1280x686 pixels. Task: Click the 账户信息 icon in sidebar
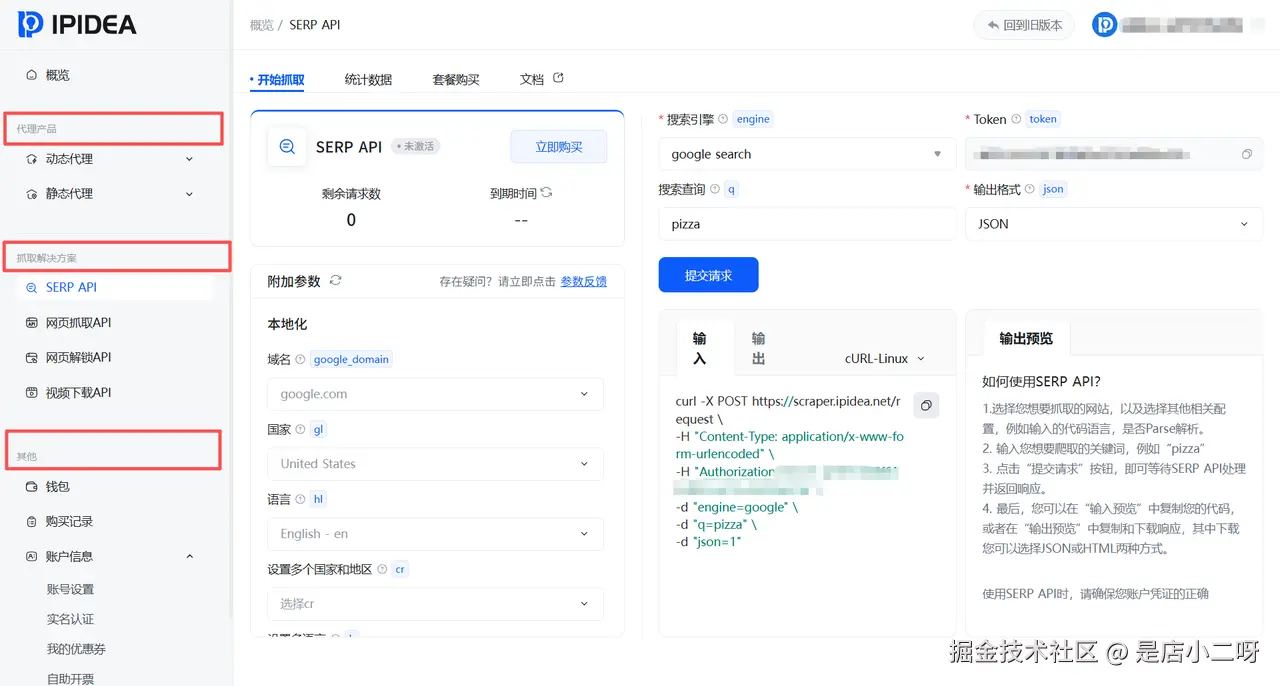click(31, 557)
